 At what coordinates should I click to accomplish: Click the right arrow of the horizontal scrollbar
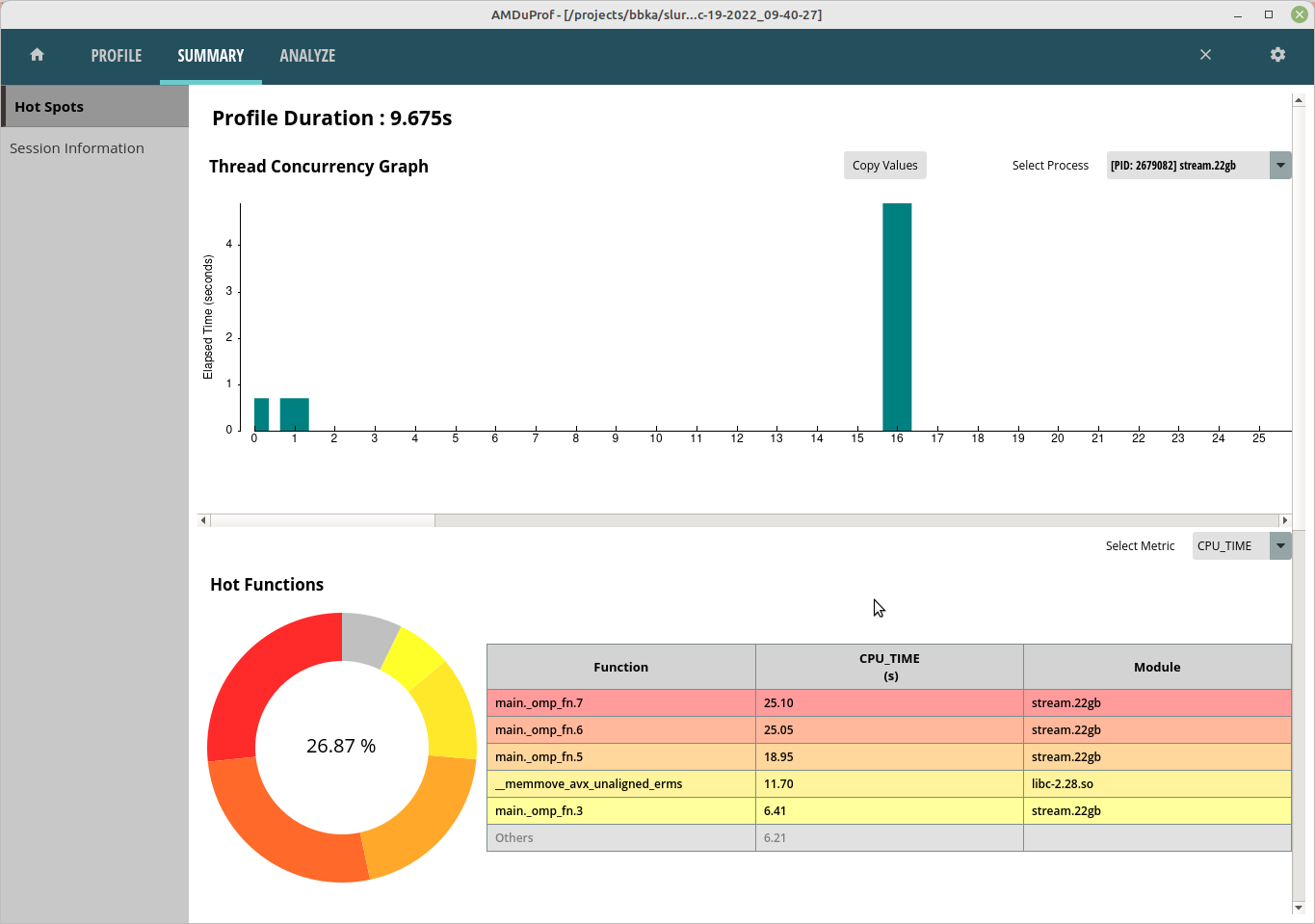(1284, 519)
